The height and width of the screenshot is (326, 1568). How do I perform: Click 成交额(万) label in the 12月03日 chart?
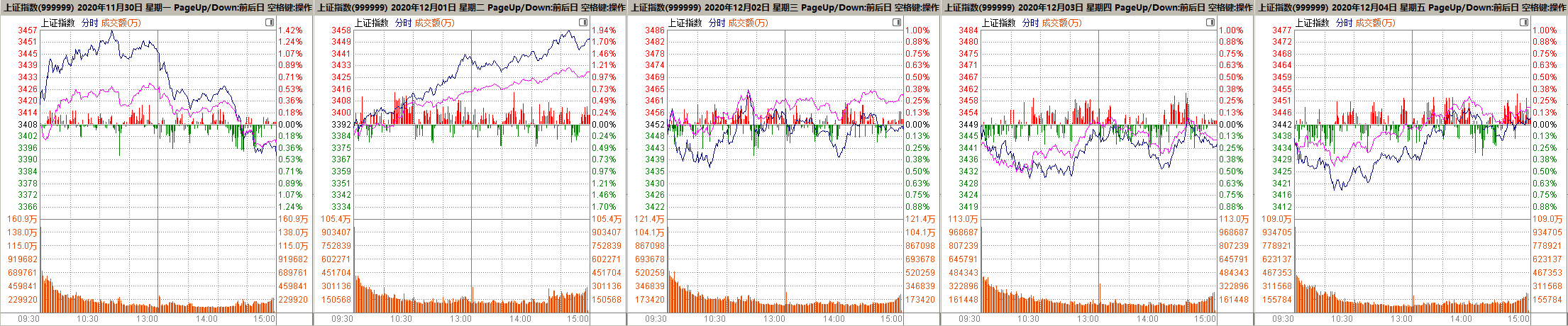click(x=1062, y=23)
